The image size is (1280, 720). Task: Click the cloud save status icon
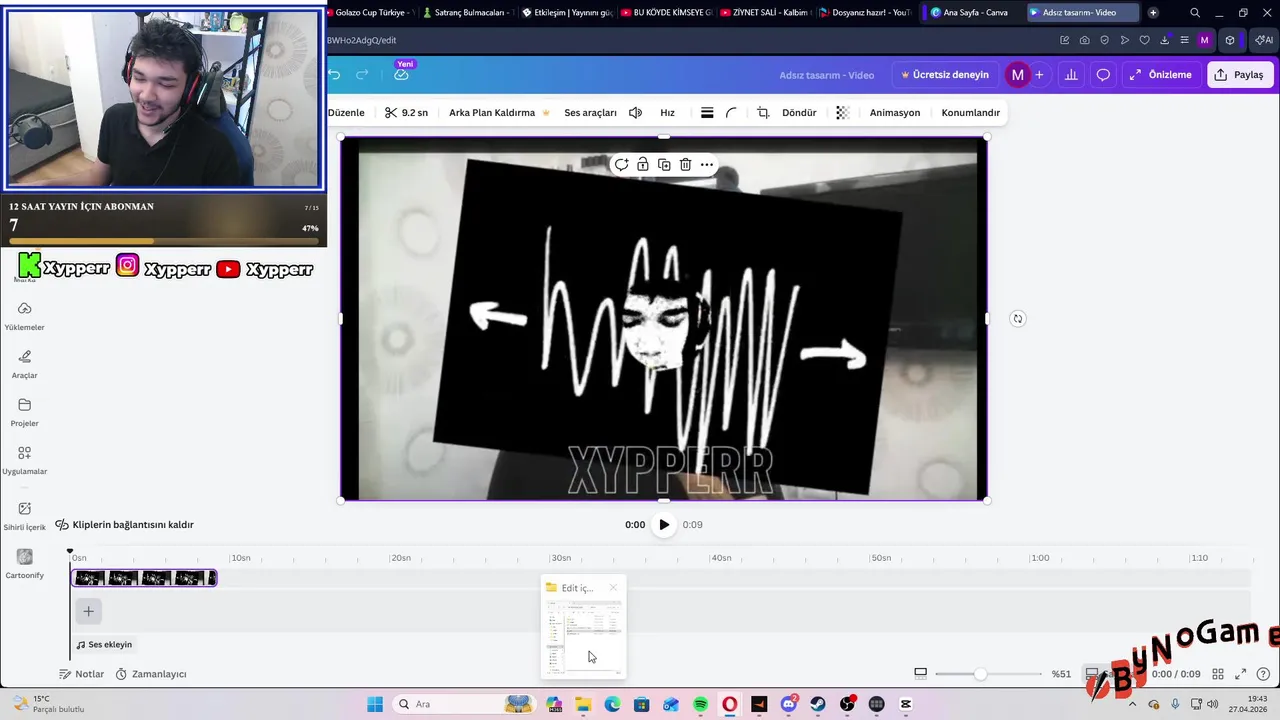pyautogui.click(x=401, y=75)
